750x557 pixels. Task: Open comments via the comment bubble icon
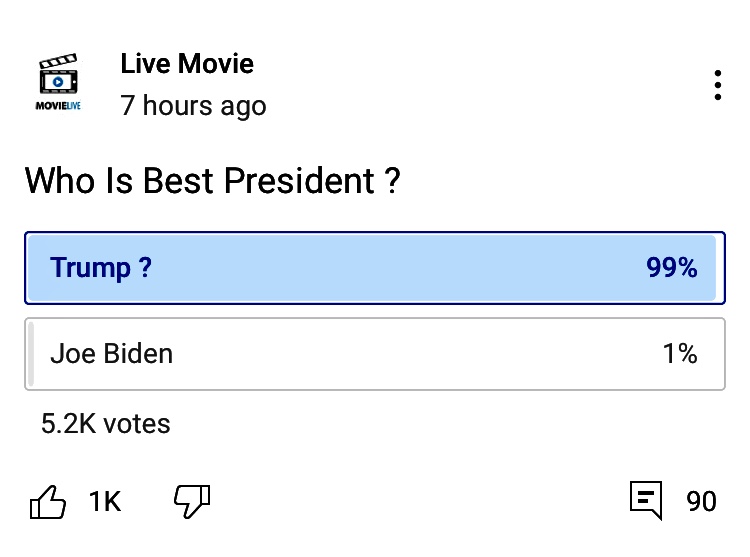(x=646, y=500)
